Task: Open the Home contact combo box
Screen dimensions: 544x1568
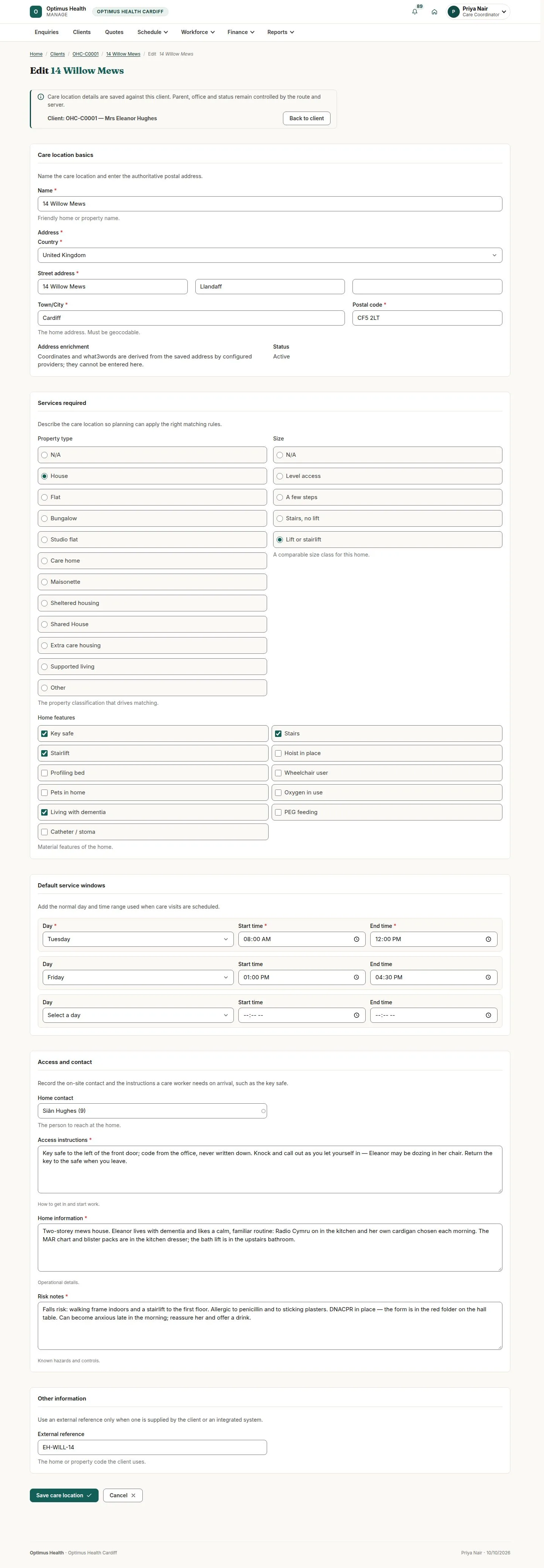Action: pyautogui.click(x=152, y=1111)
